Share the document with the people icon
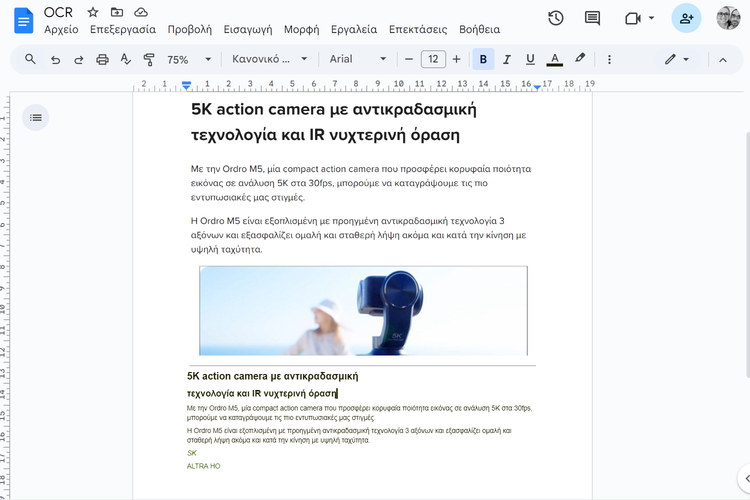This screenshot has width=750, height=500. click(686, 18)
